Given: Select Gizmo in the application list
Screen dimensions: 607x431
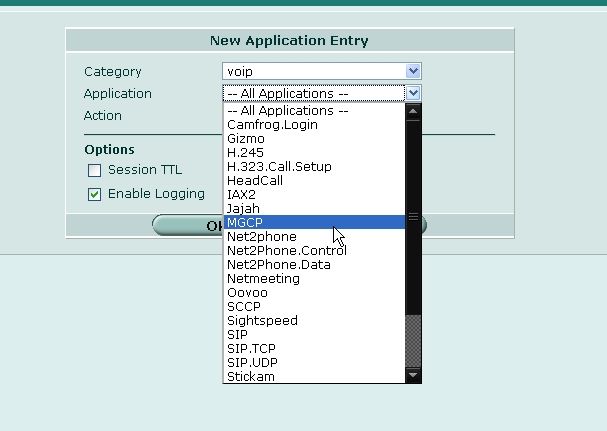Looking at the screenshot, I should click(x=314, y=139).
